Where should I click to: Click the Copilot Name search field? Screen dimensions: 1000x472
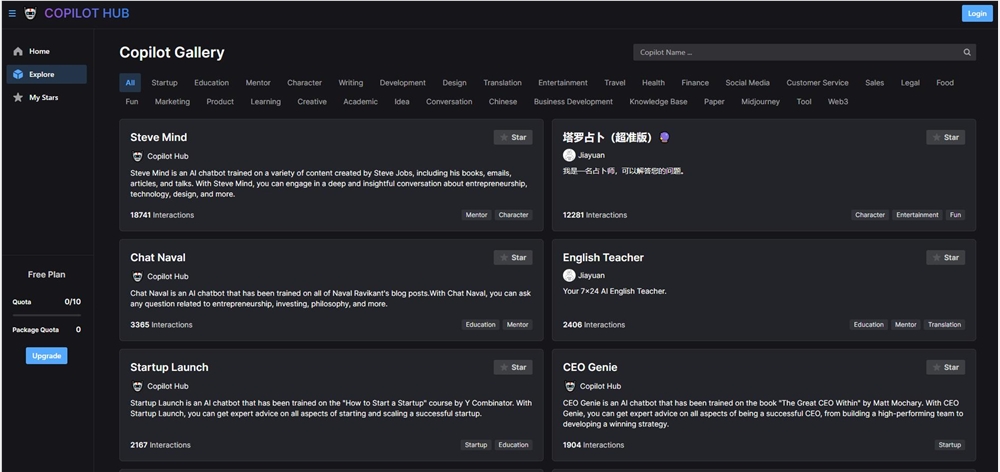click(804, 52)
